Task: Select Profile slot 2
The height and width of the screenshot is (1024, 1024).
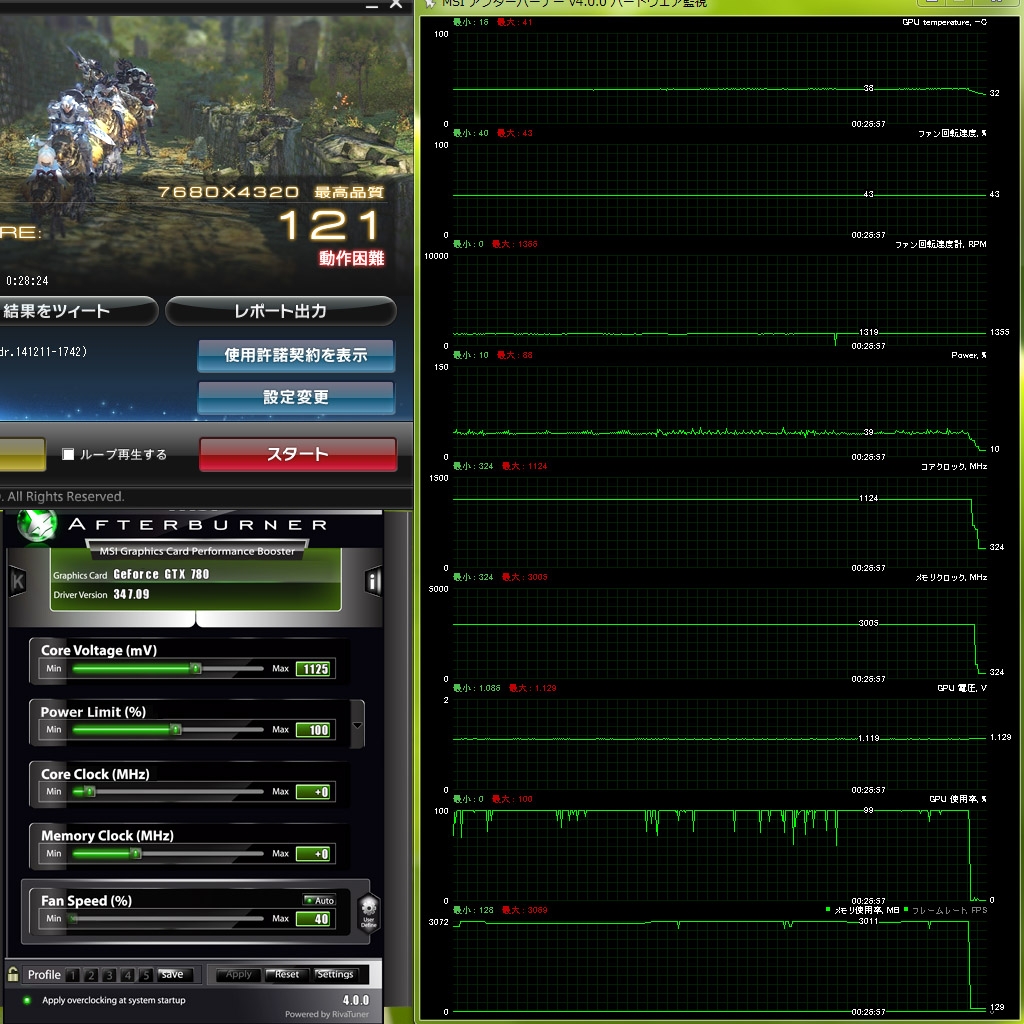Action: [91, 975]
